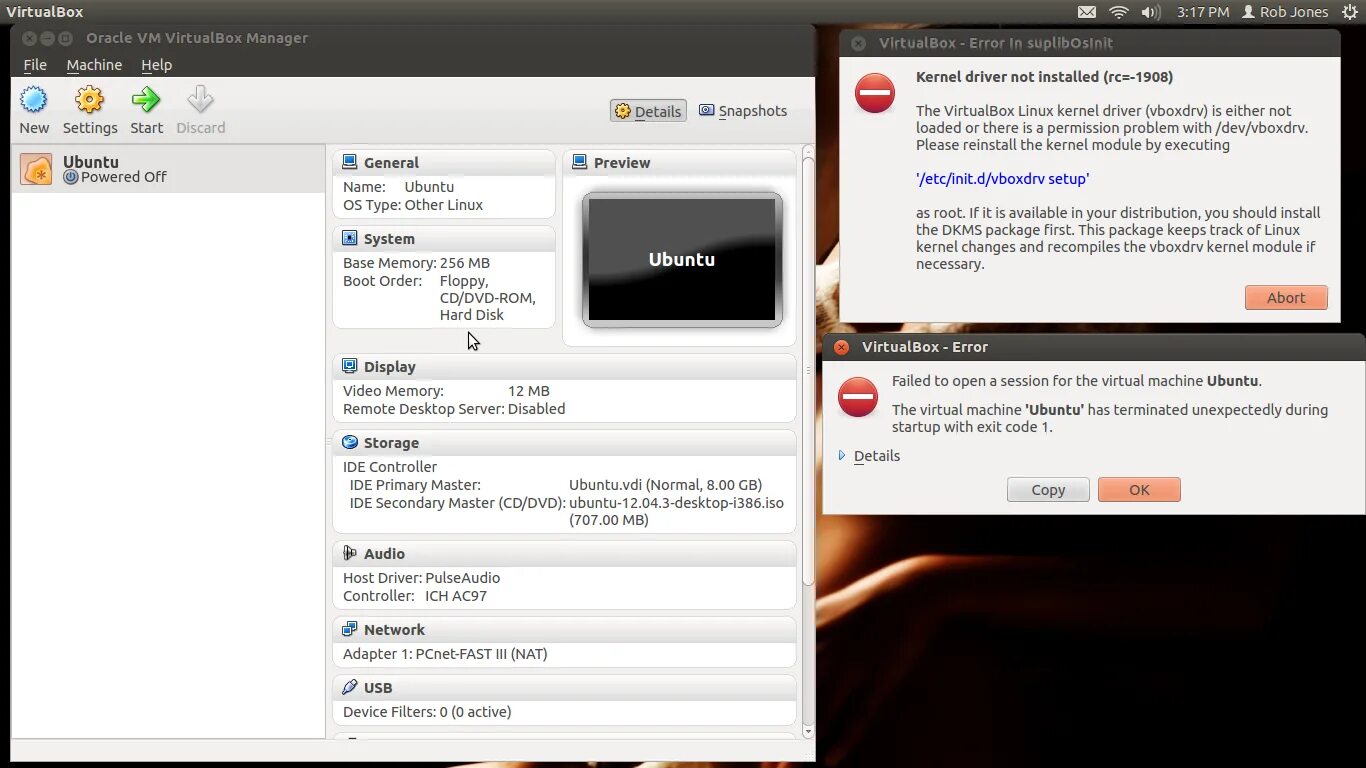The height and width of the screenshot is (768, 1366).
Task: Open the Rob Jones user menu
Action: click(x=1285, y=12)
